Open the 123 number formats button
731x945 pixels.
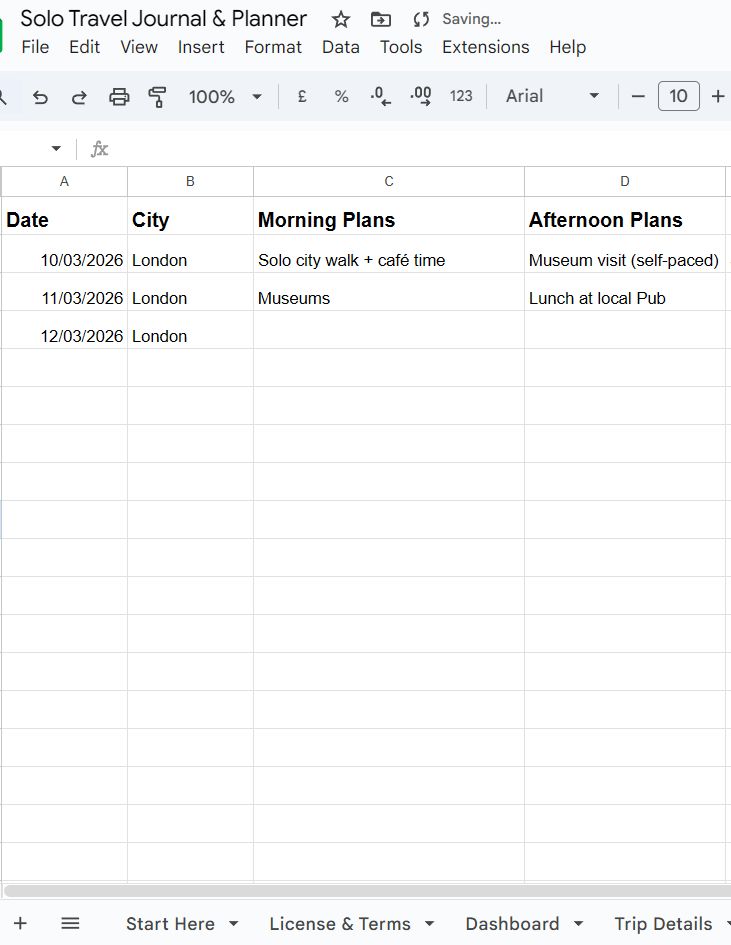coord(461,96)
